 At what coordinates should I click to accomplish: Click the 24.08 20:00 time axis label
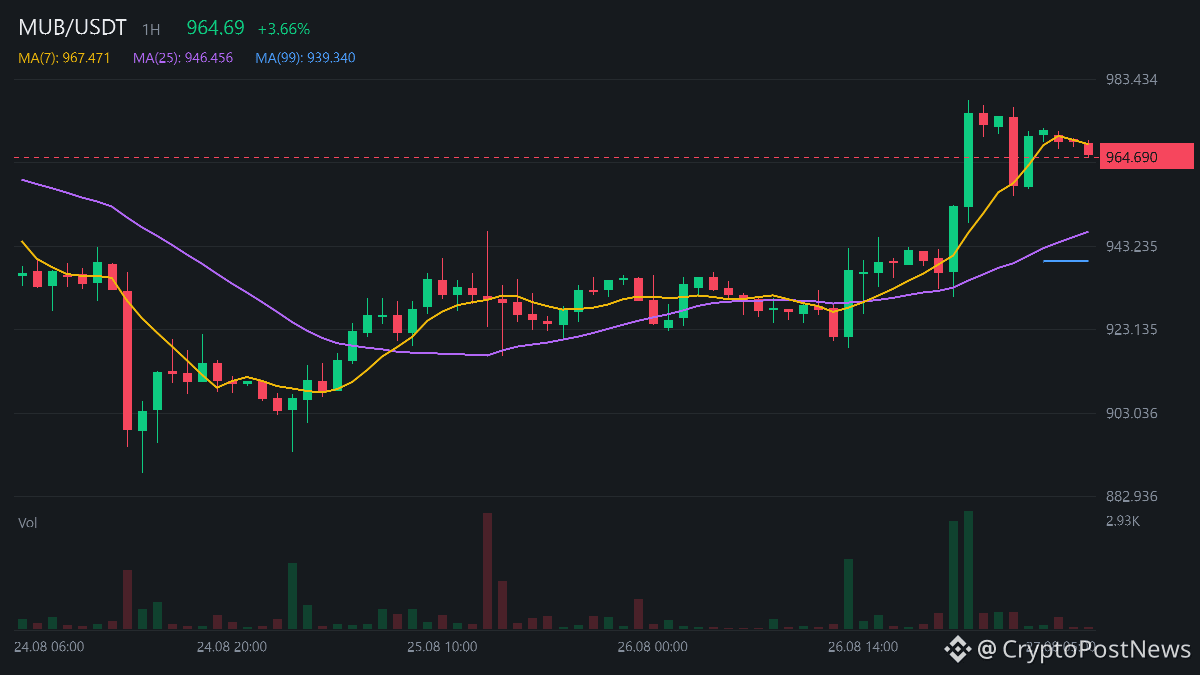click(232, 647)
